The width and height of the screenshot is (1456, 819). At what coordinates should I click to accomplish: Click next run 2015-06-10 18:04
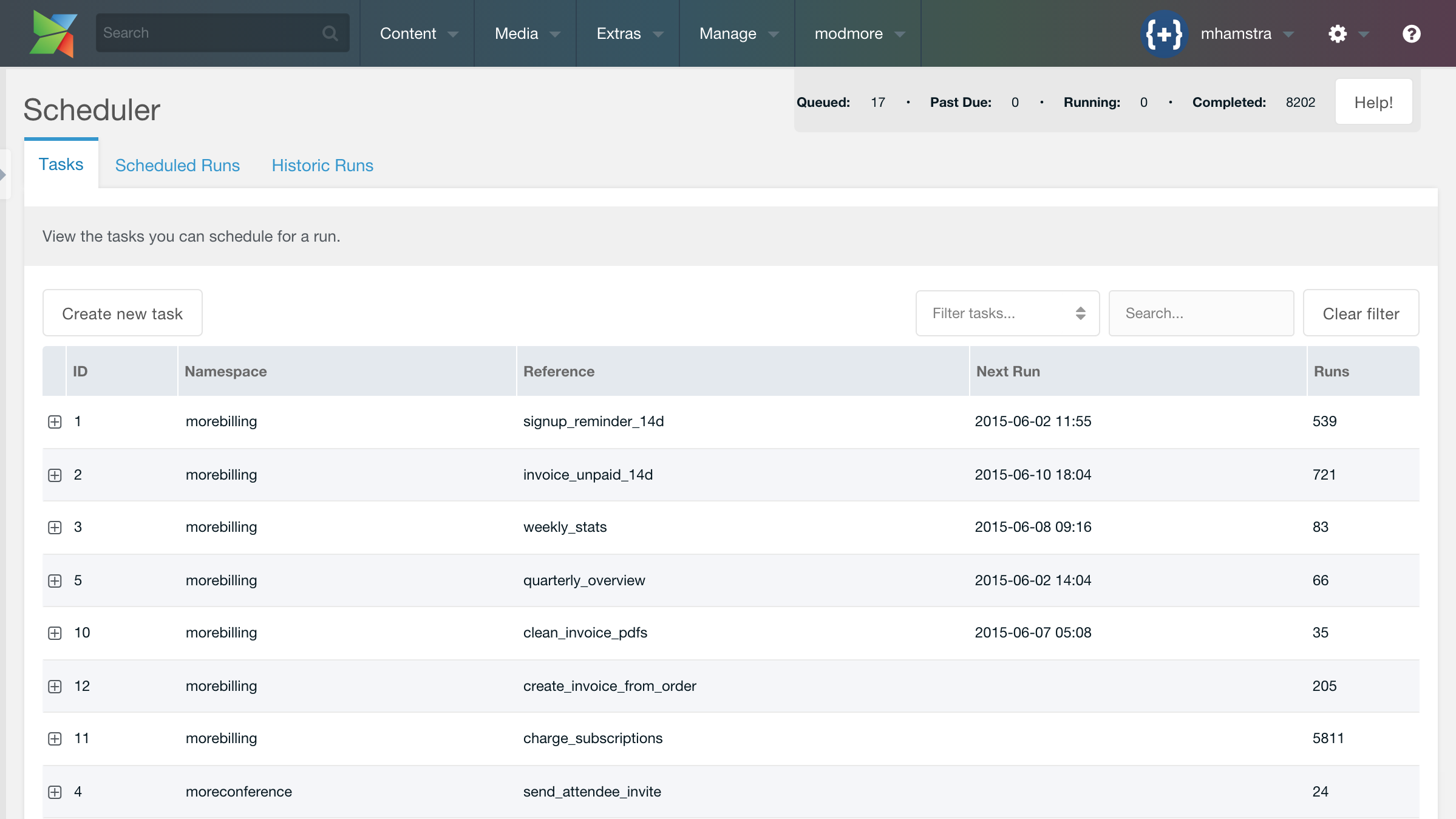point(1033,475)
